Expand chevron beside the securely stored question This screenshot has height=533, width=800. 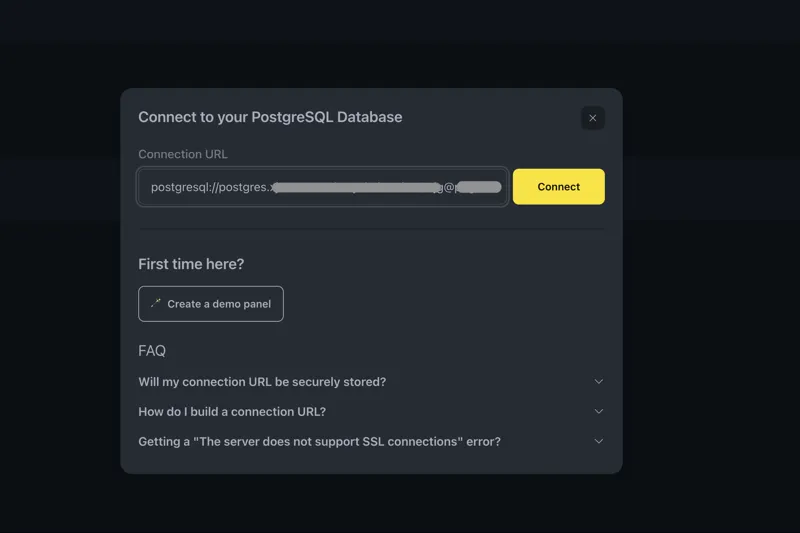point(599,382)
